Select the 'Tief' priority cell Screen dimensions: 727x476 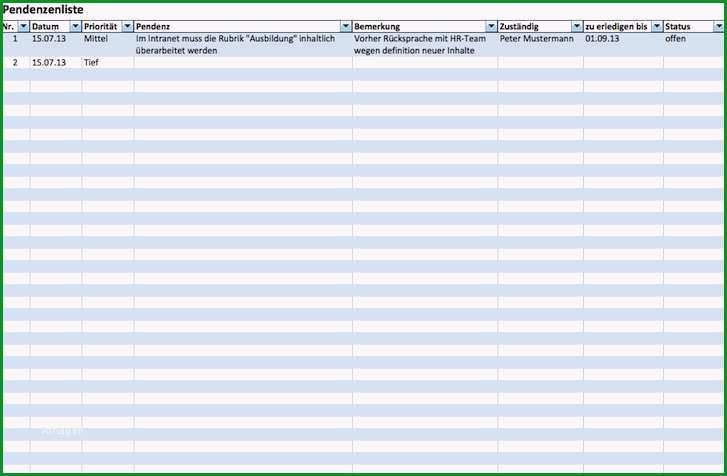click(108, 63)
